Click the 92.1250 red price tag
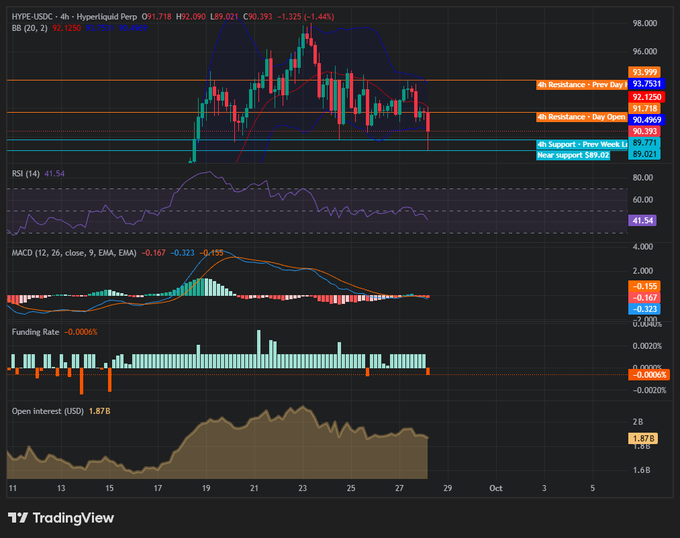The width and height of the screenshot is (680, 538). pyautogui.click(x=647, y=97)
